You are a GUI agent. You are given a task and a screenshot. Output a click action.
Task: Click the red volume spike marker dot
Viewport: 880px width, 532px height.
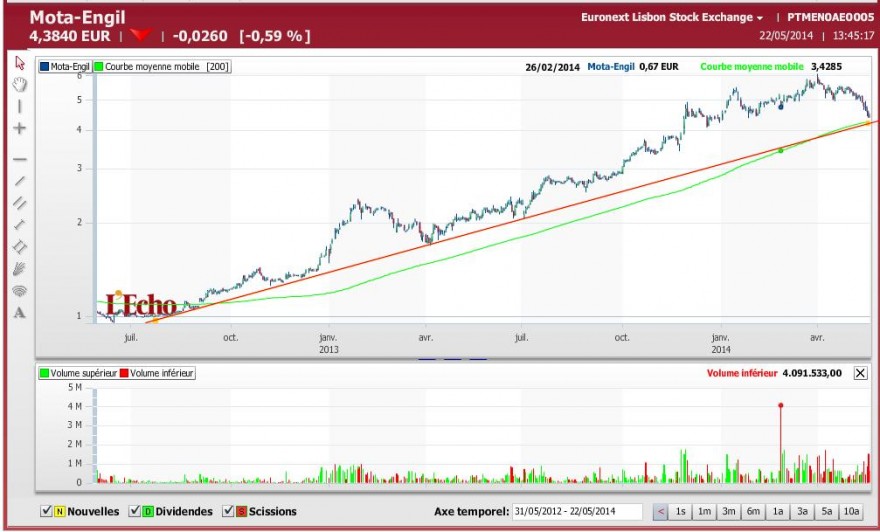point(781,405)
